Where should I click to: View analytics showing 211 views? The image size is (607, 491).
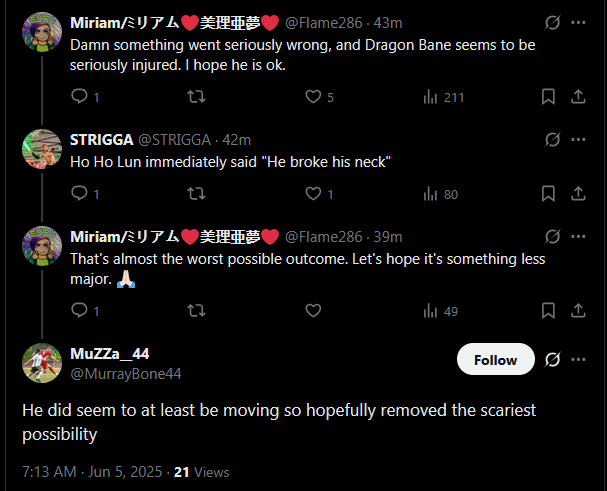pyautogui.click(x=431, y=97)
